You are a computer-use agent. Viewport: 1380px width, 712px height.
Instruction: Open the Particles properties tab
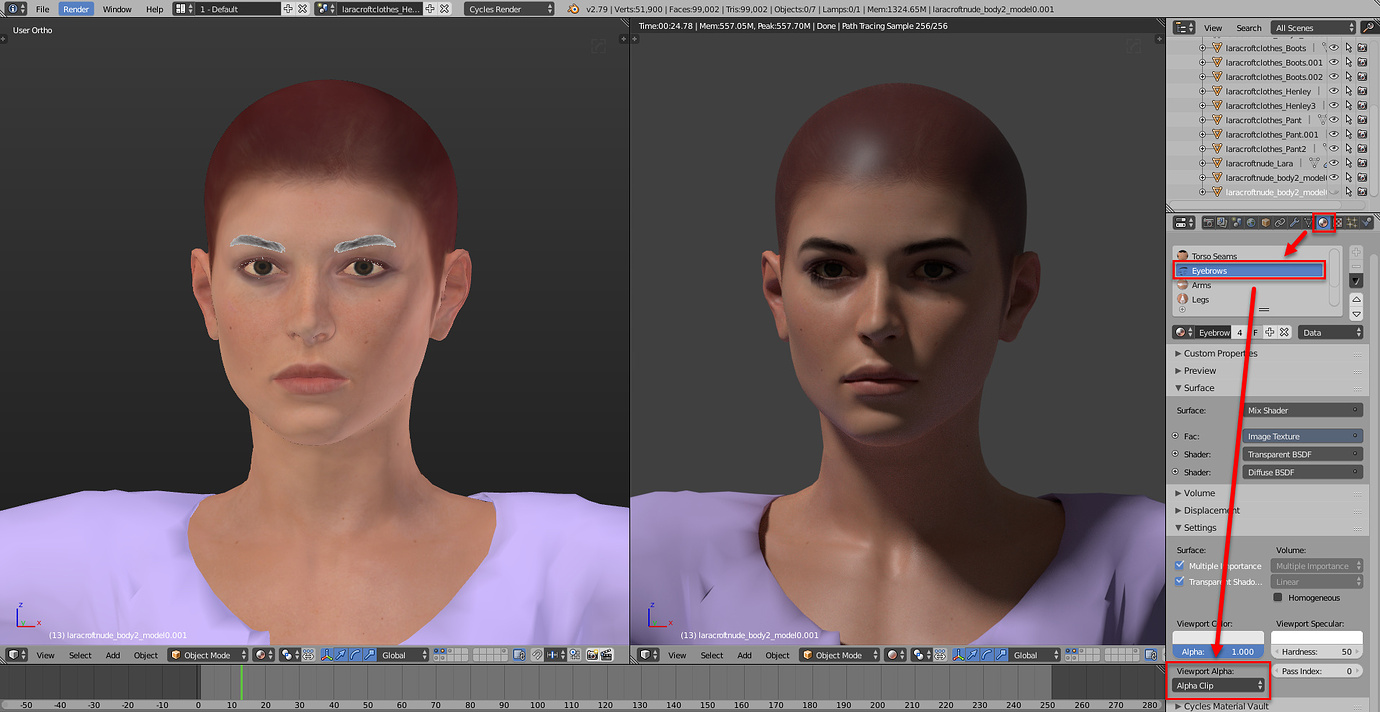[1352, 222]
